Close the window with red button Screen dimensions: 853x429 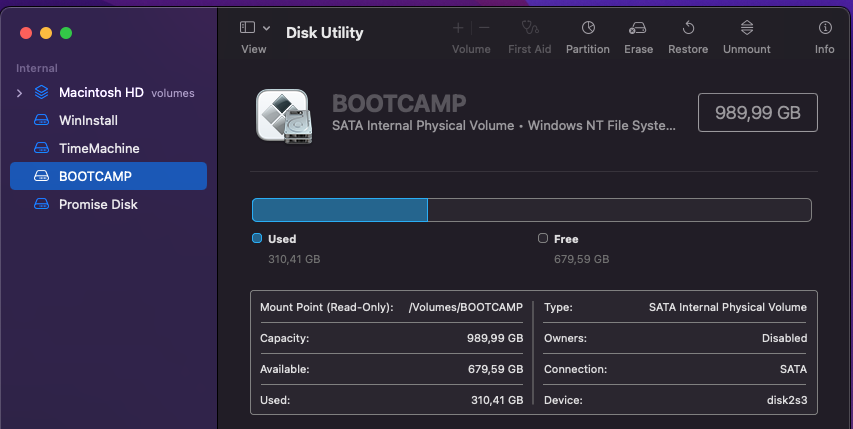coord(26,33)
